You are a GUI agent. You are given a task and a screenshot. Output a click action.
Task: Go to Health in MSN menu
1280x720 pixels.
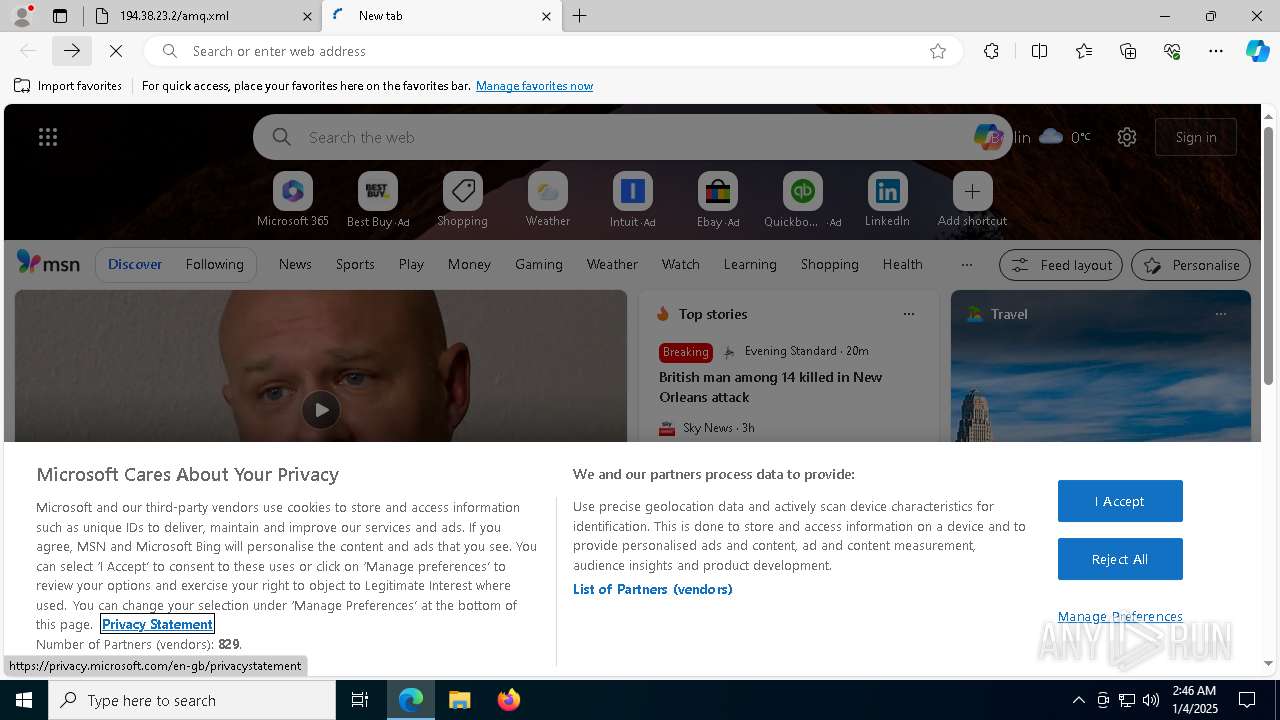pos(902,264)
